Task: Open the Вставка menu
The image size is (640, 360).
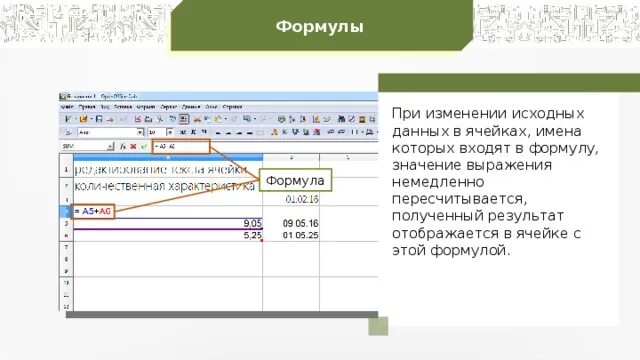Action: coord(123,107)
